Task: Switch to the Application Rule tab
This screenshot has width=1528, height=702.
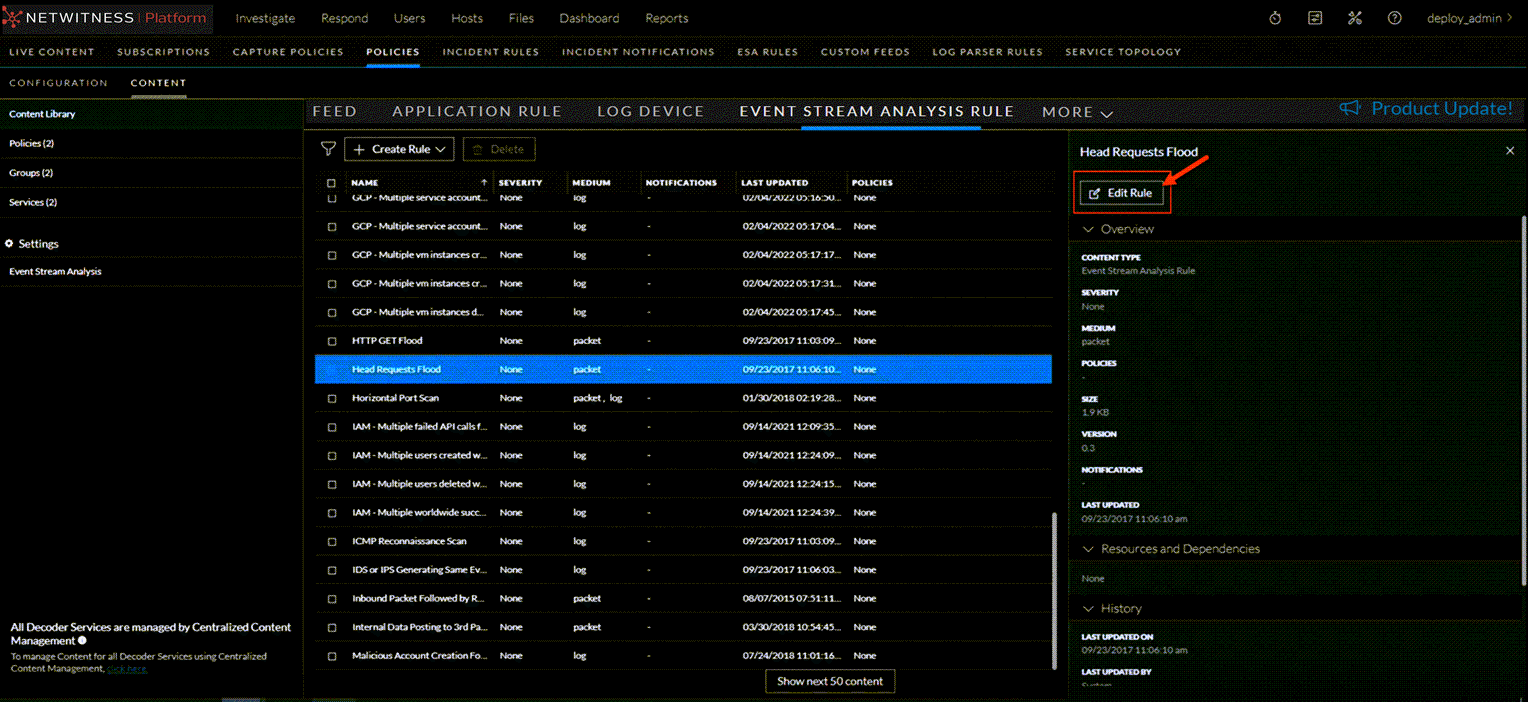Action: pos(477,112)
